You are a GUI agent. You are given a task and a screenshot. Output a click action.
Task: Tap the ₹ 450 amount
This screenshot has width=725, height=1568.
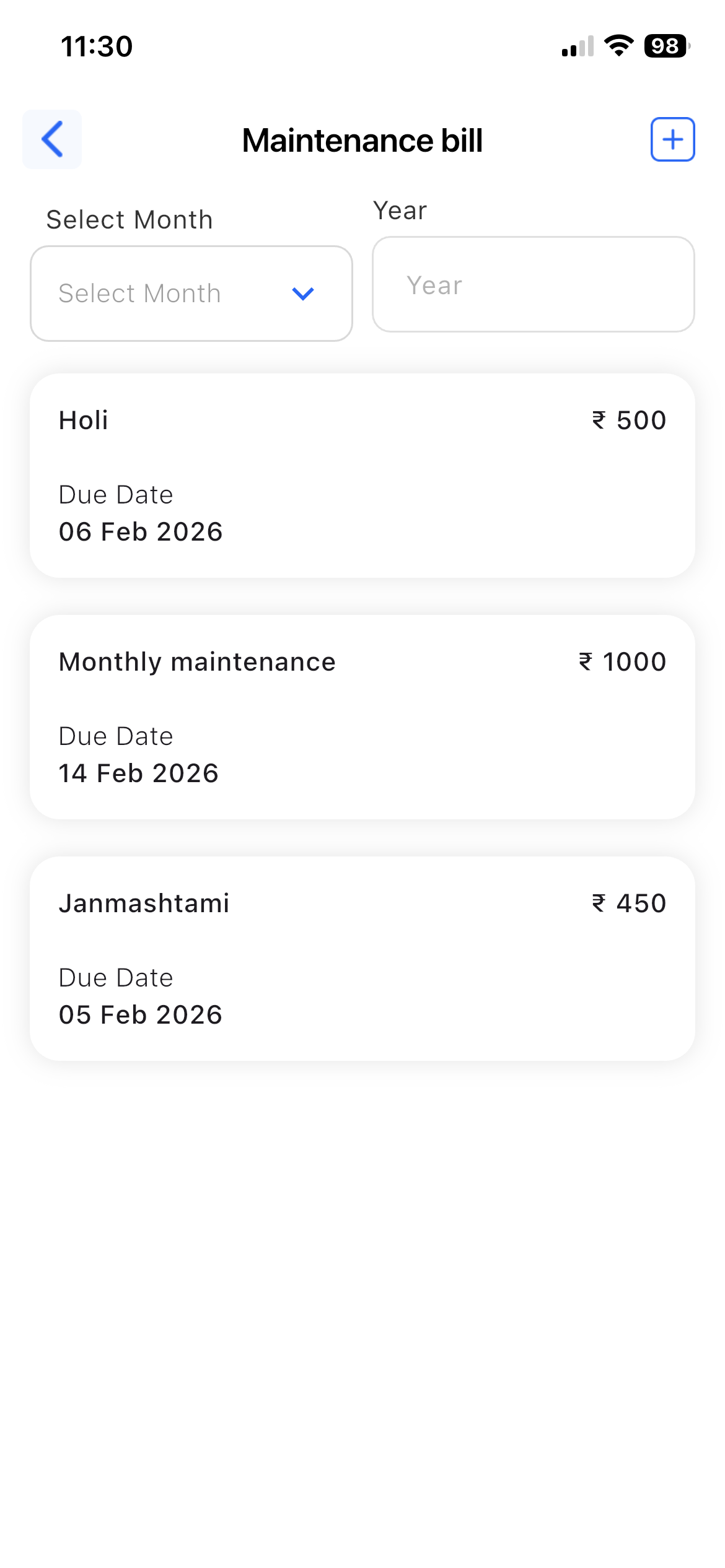click(629, 904)
